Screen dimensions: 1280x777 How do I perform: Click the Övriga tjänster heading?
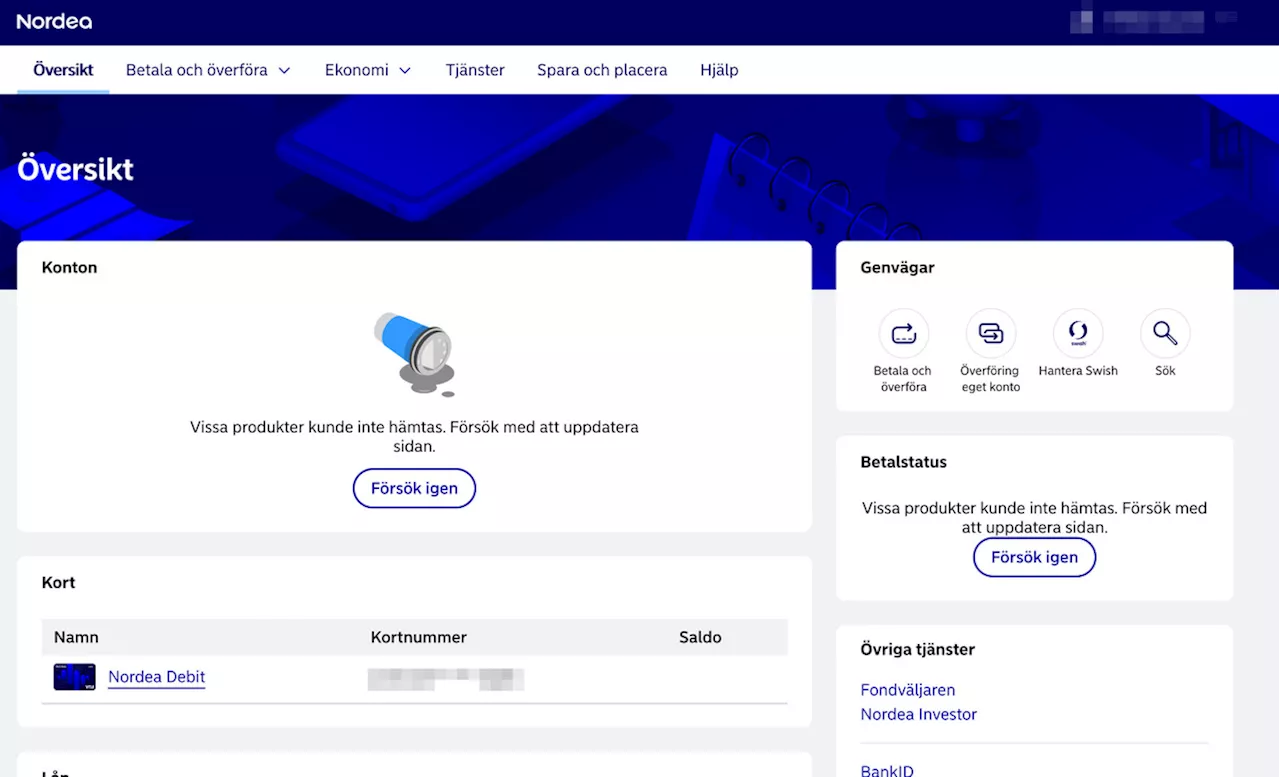917,649
